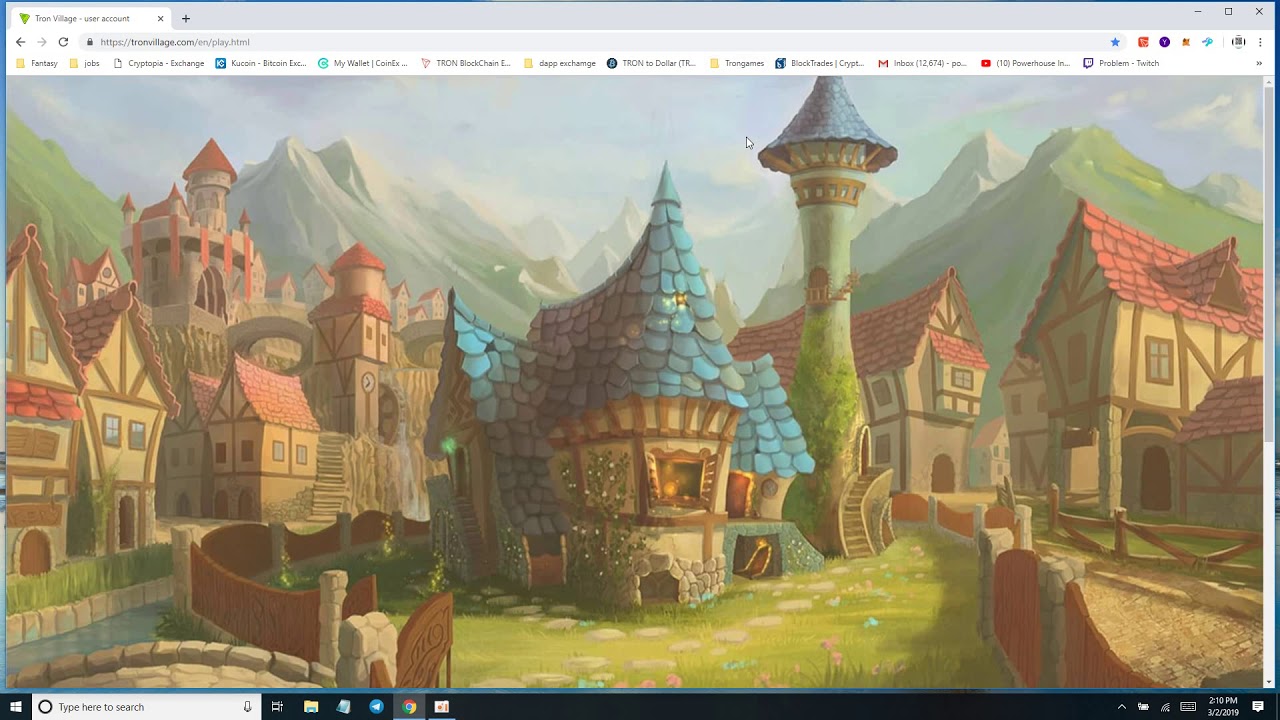Open File Explorer from the taskbar

tap(311, 707)
